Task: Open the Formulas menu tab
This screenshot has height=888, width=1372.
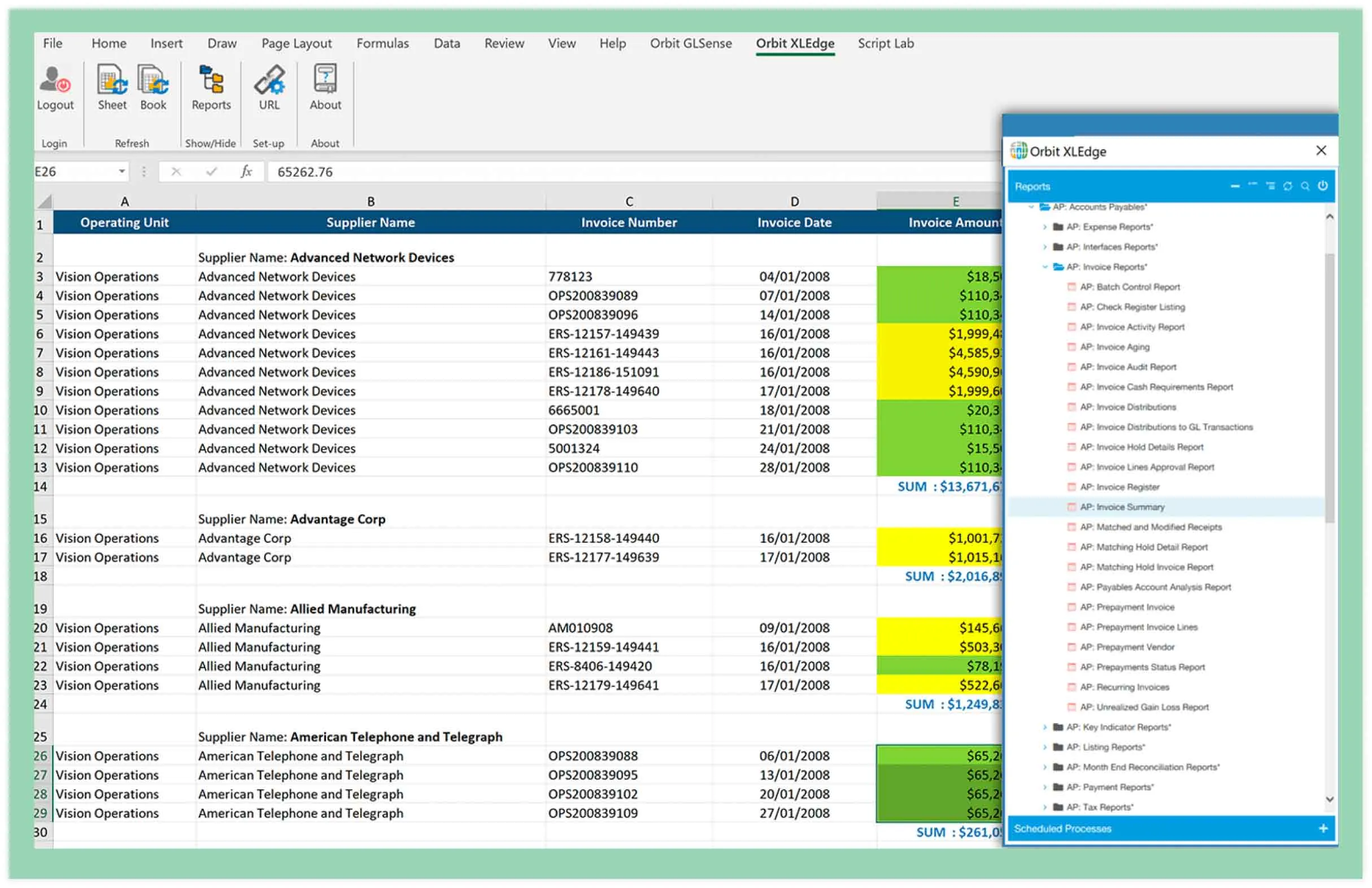Action: click(382, 43)
